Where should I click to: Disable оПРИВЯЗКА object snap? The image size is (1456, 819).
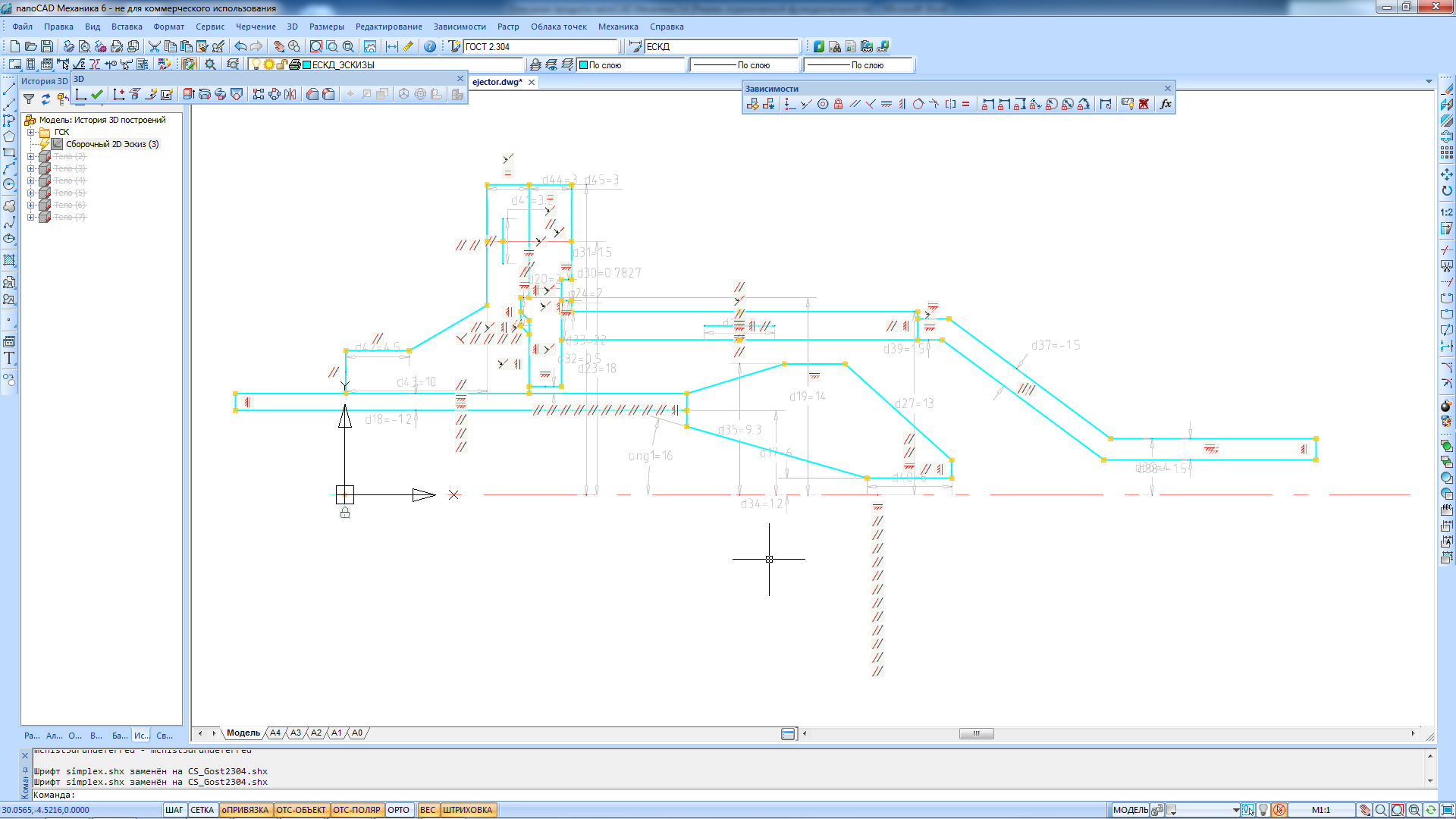245,810
